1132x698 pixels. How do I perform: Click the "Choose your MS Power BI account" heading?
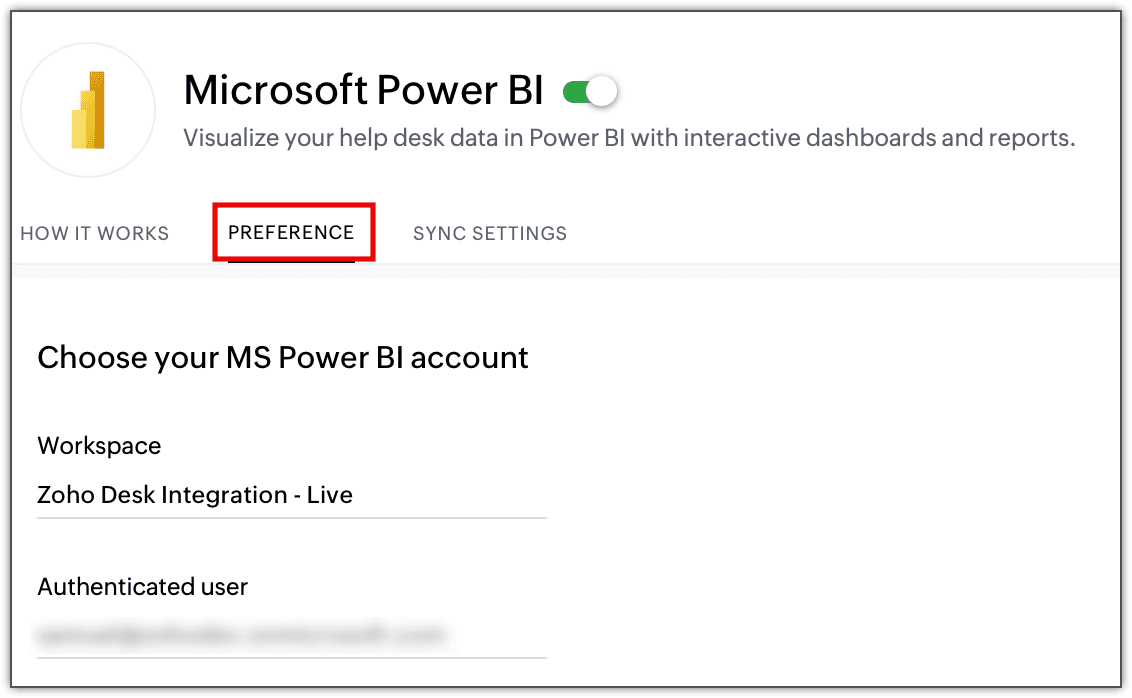pyautogui.click(x=283, y=358)
